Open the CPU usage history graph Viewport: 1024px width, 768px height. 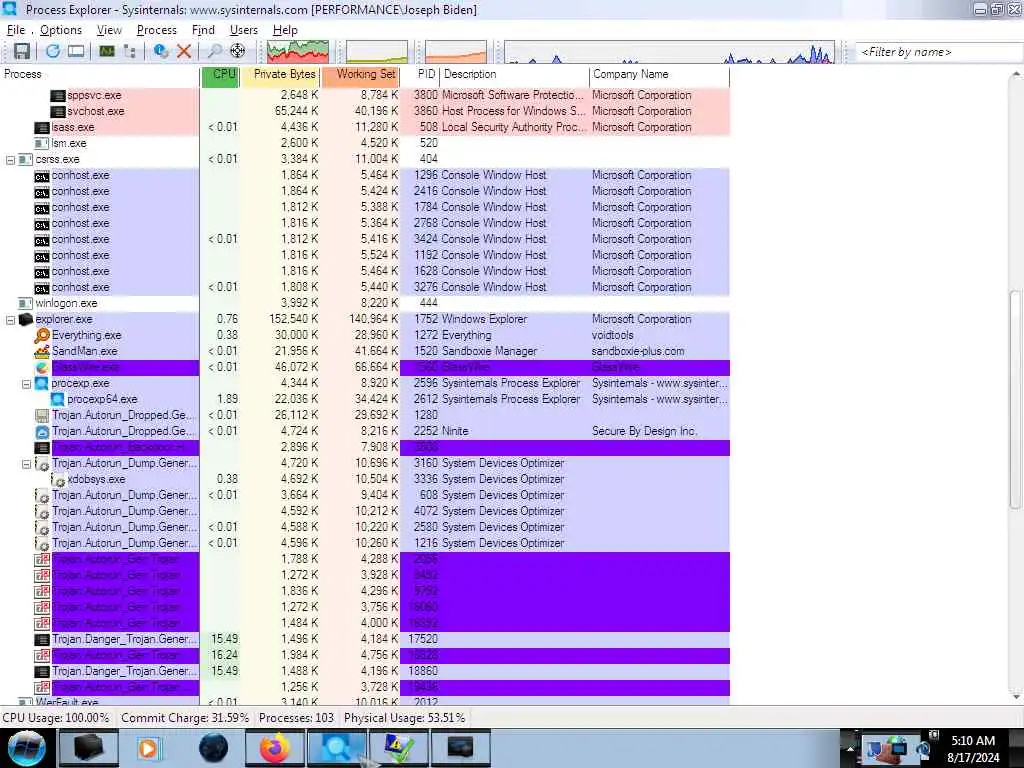[298, 52]
